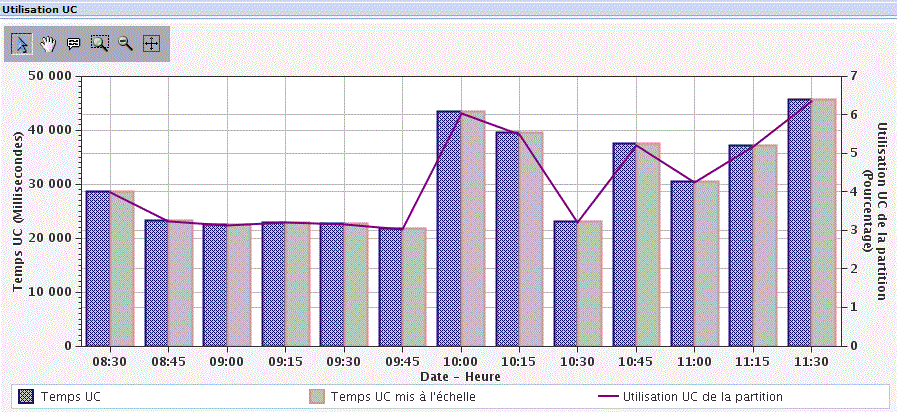Image resolution: width=897 pixels, height=412 pixels.
Task: Click the 09:45 time axis label
Action: [x=402, y=363]
